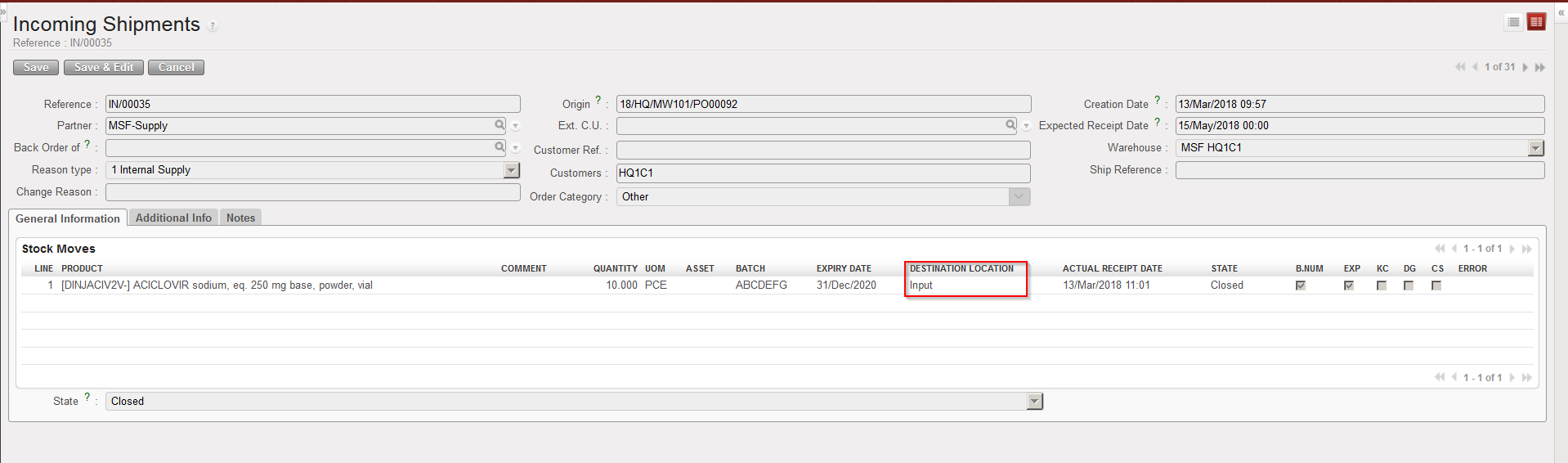This screenshot has width=1568, height=463.
Task: Open Reason type dropdown
Action: 511,170
